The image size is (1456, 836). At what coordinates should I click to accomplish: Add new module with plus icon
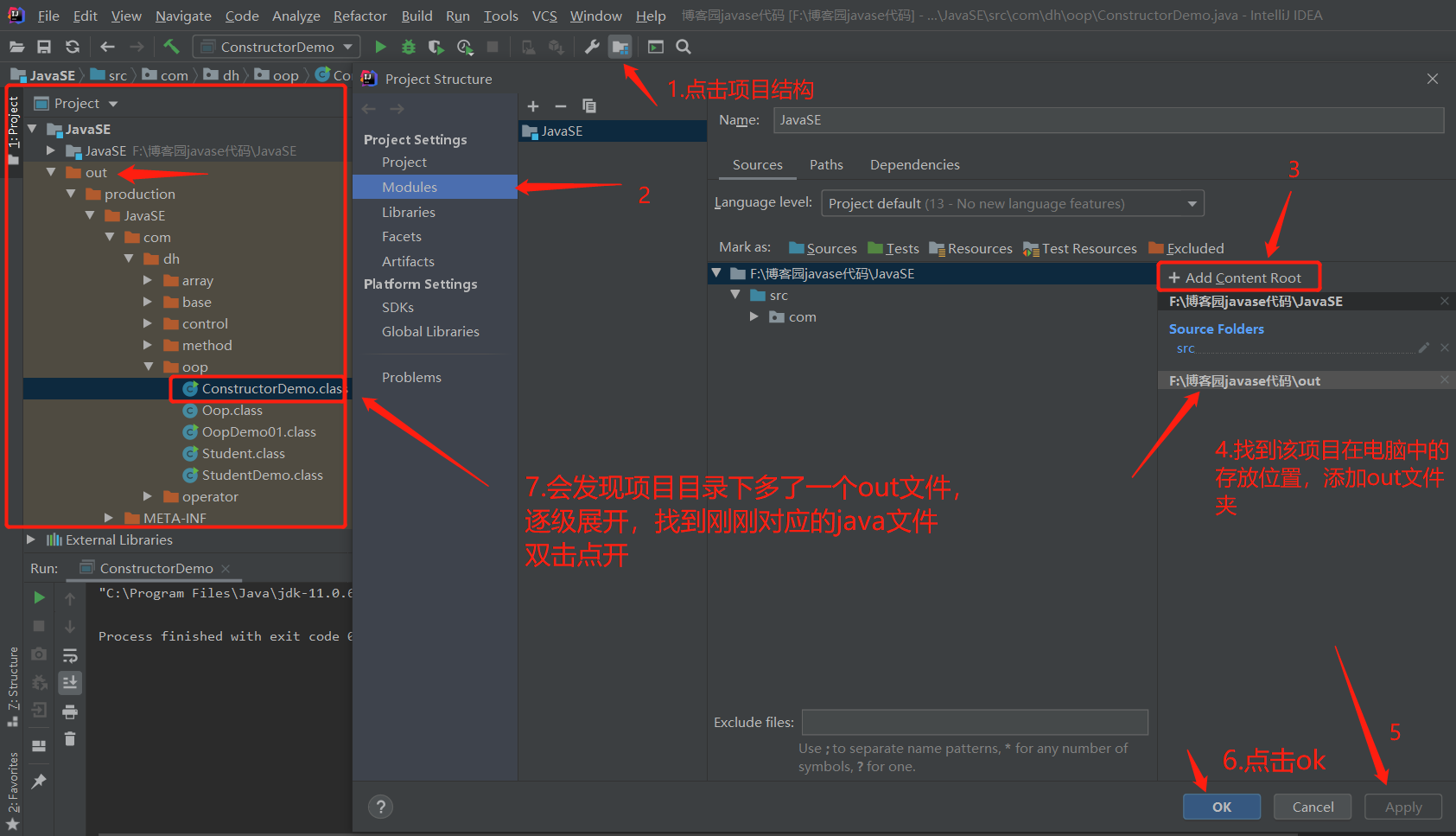click(533, 106)
